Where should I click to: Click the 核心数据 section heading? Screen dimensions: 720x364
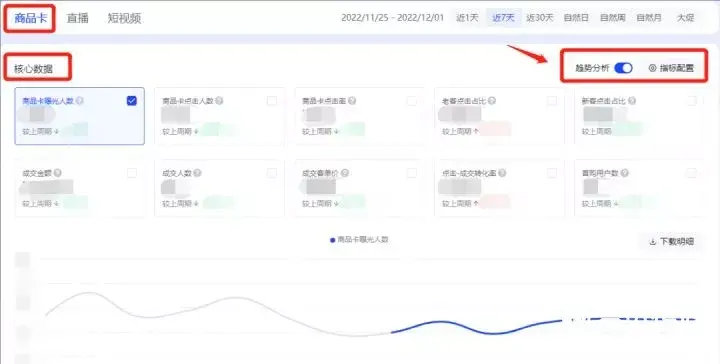[x=33, y=69]
